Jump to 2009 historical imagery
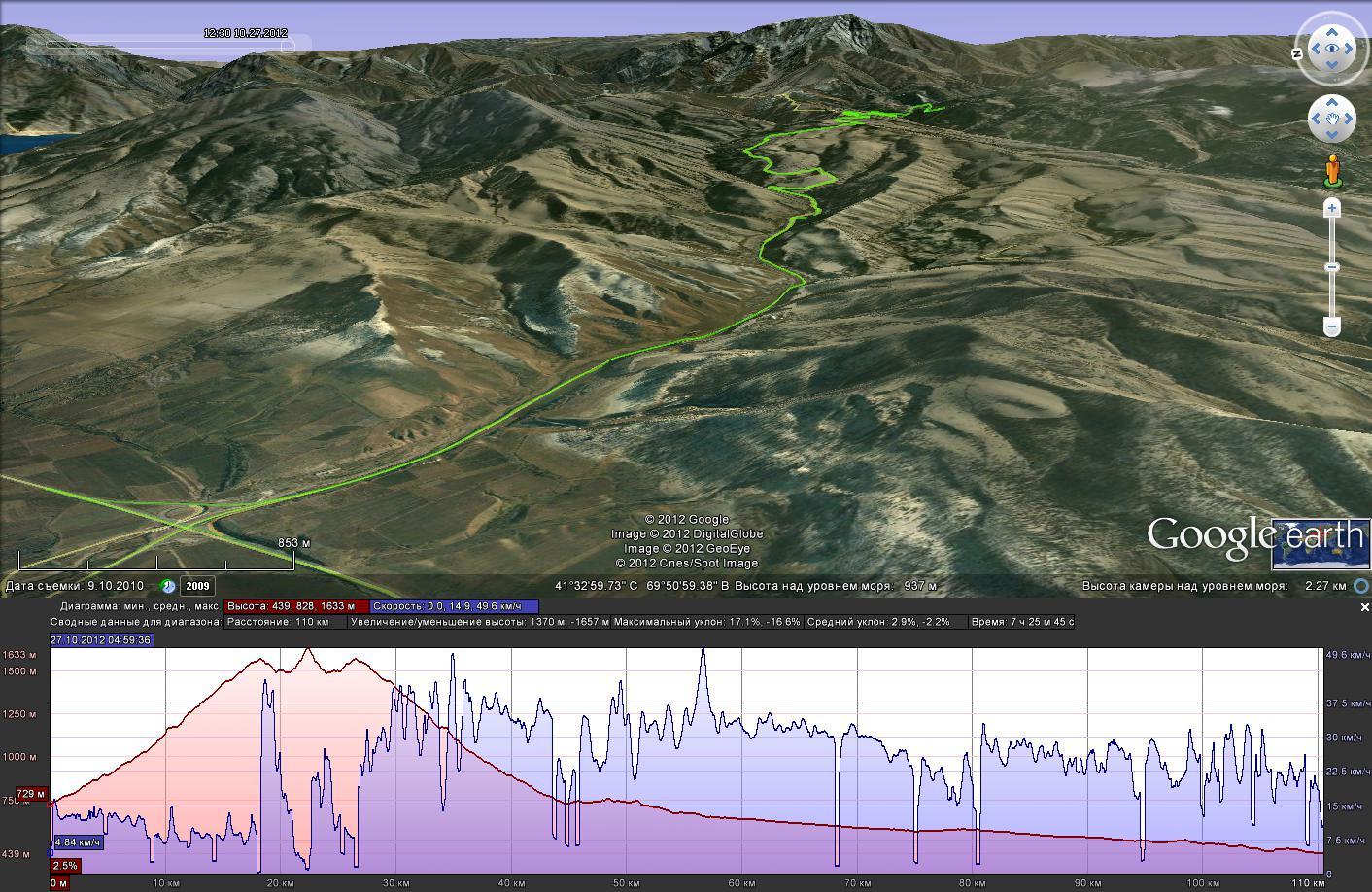Image resolution: width=1372 pixels, height=892 pixels. (x=197, y=586)
